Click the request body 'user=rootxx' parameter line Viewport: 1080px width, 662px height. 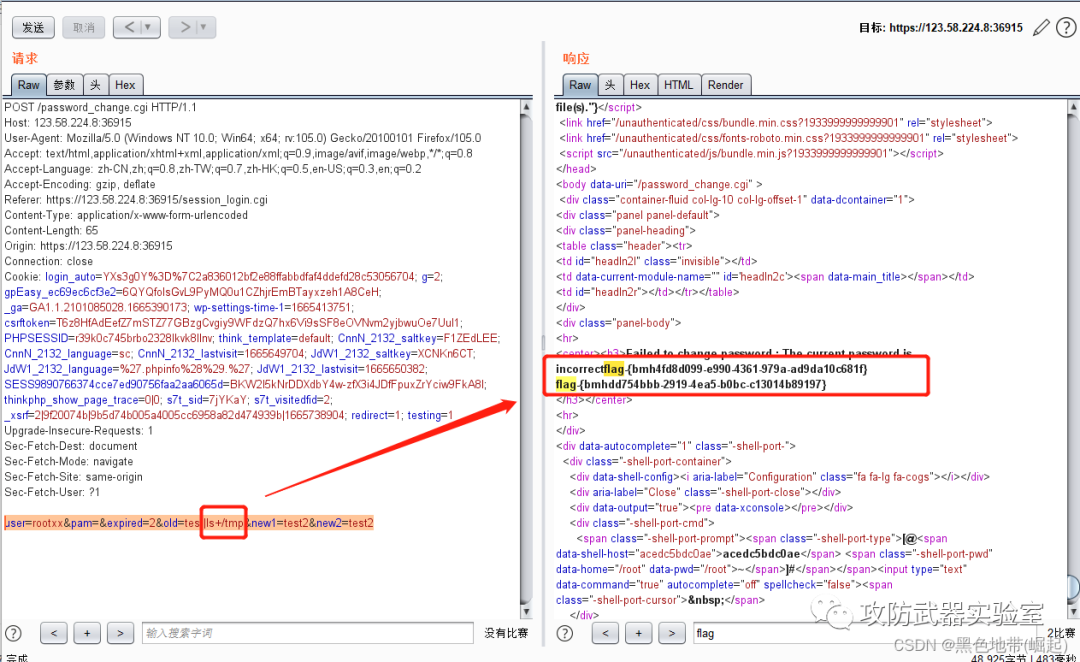(x=189, y=523)
